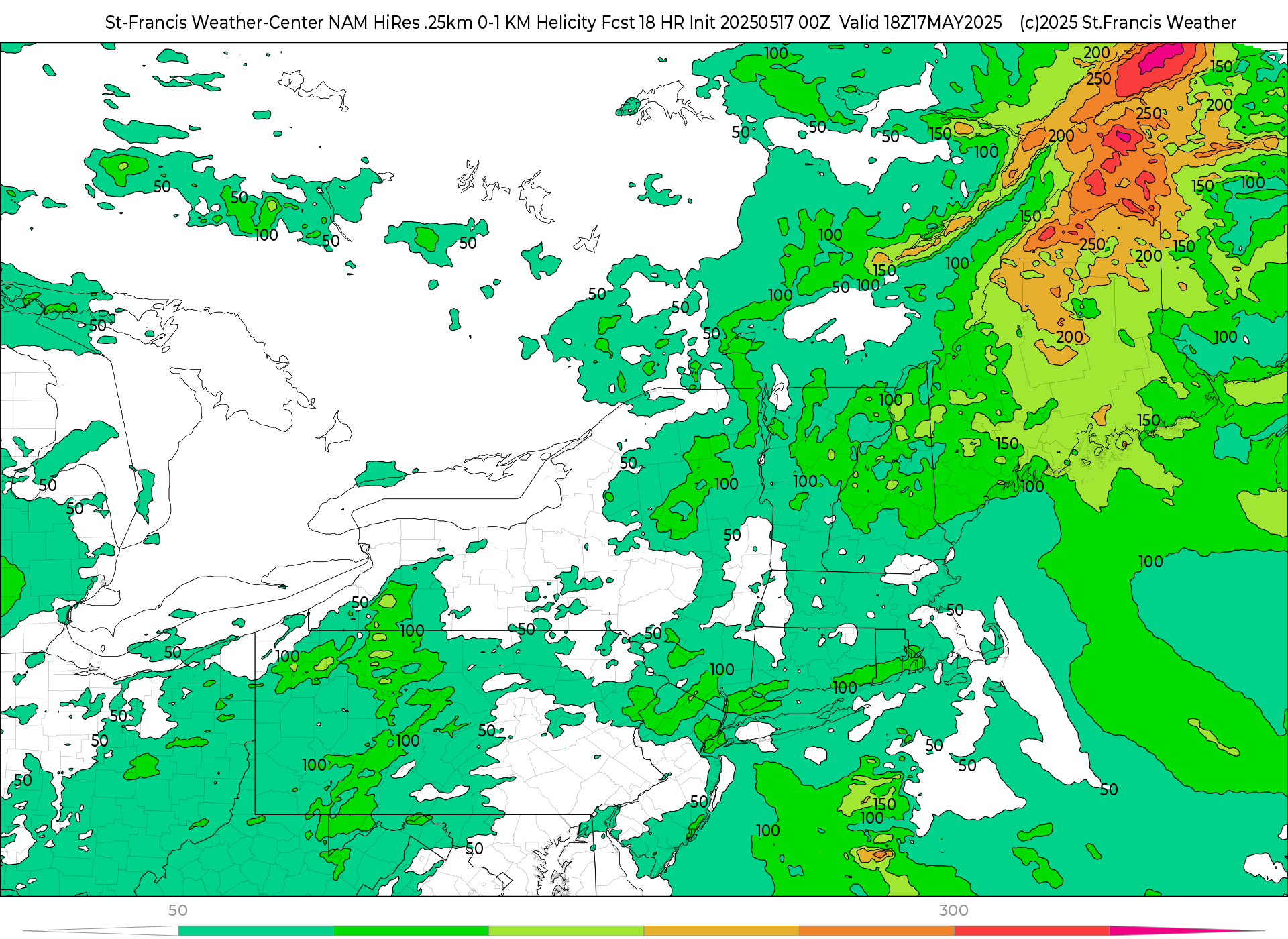Image resolution: width=1288 pixels, height=939 pixels.
Task: Click the orange colorbar segment left of 300
Action: [x=876, y=931]
